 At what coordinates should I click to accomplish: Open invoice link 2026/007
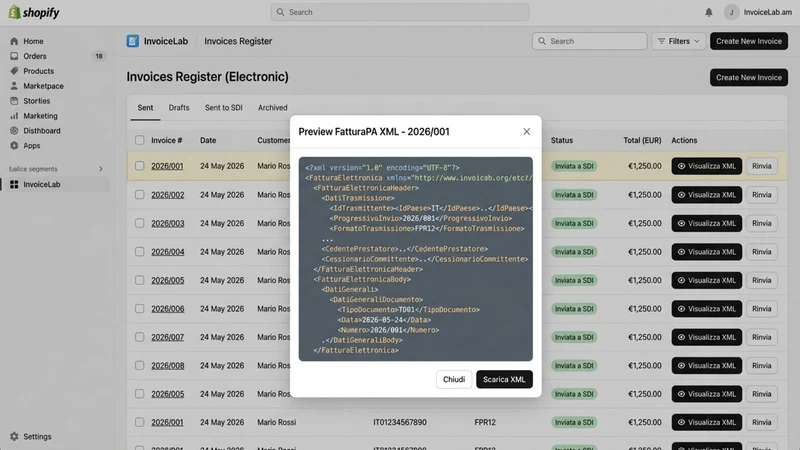tap(167, 337)
